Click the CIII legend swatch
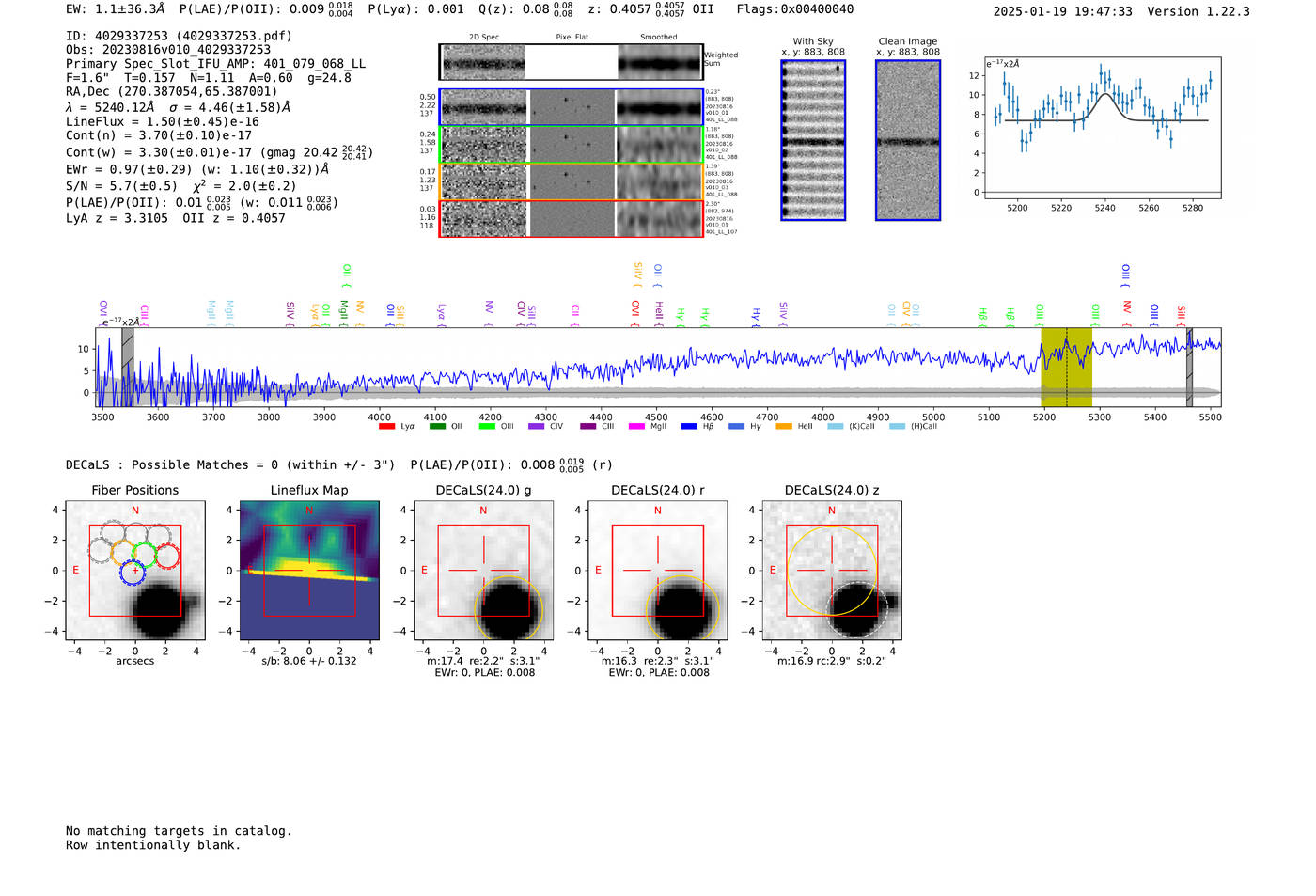The height and width of the screenshot is (896, 1316). (588, 427)
